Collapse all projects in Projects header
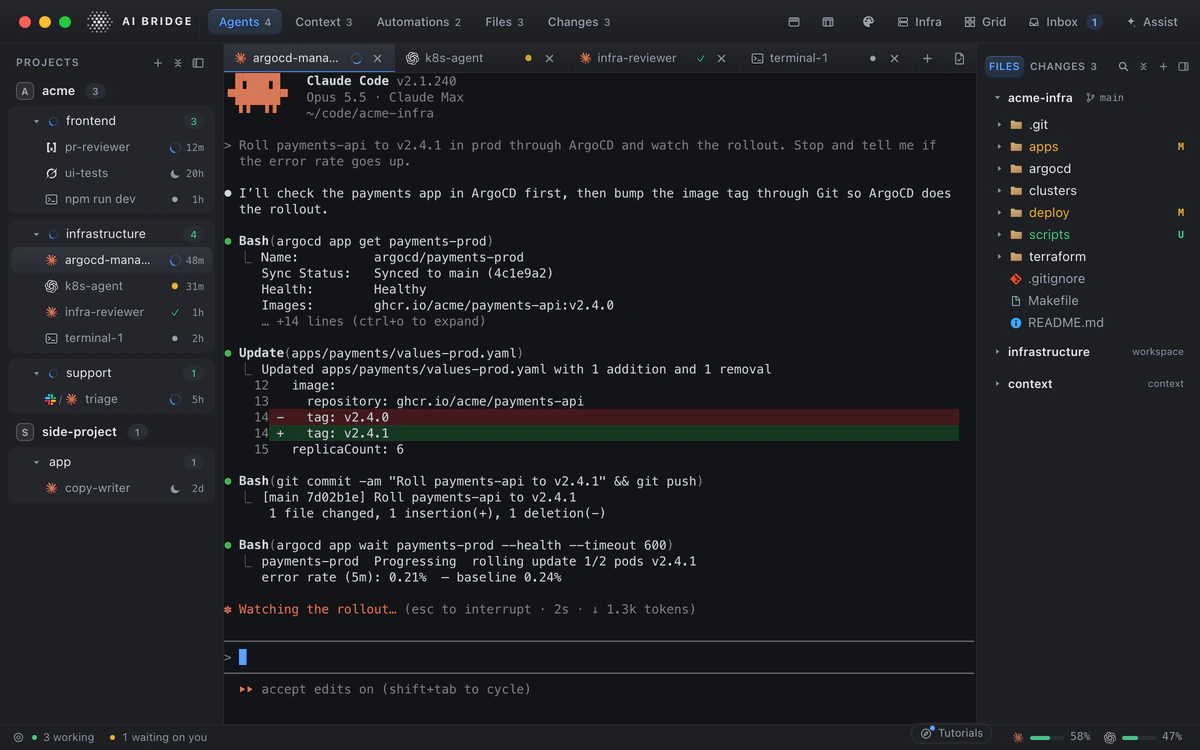 click(178, 63)
